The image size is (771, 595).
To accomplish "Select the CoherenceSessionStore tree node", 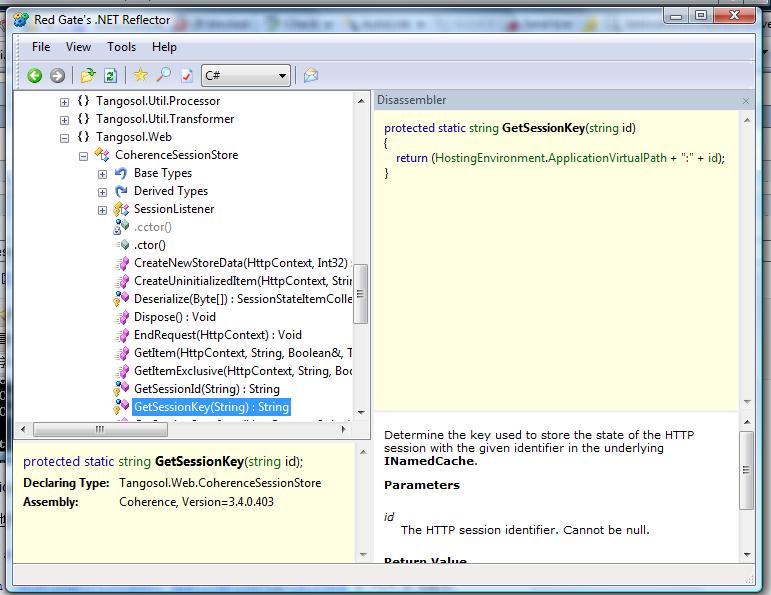I will click(x=177, y=155).
